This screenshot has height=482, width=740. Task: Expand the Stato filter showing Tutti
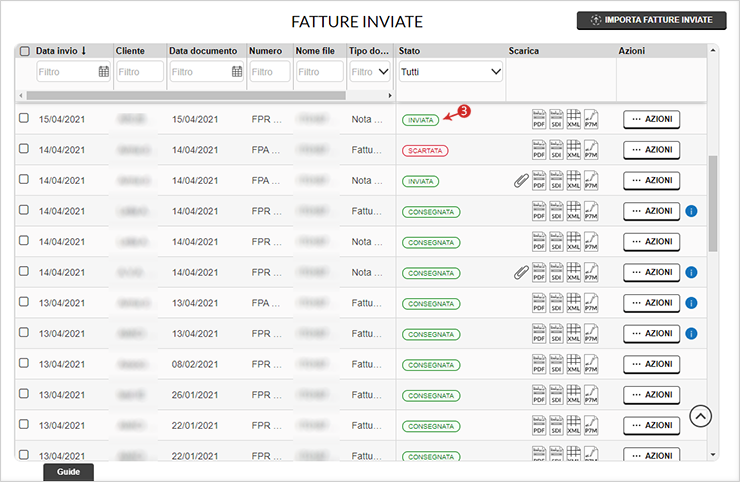click(x=450, y=72)
